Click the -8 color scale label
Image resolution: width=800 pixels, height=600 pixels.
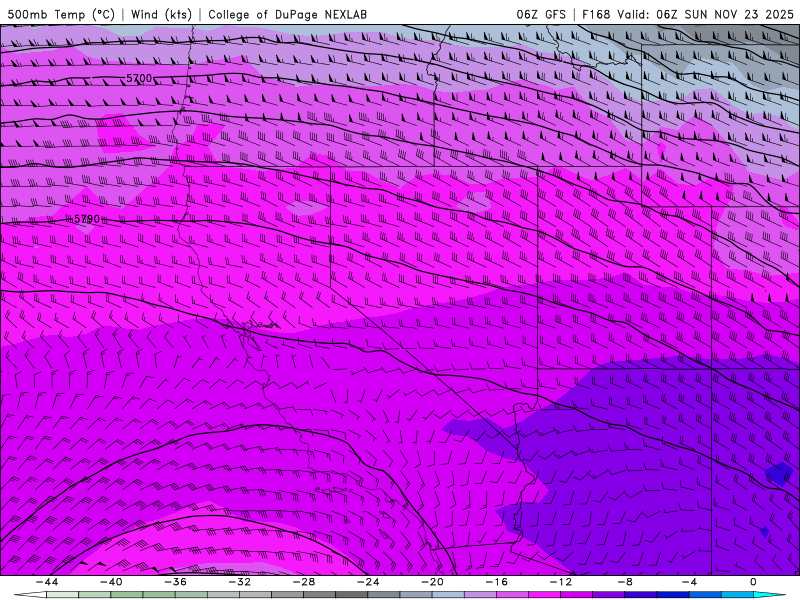(626, 582)
